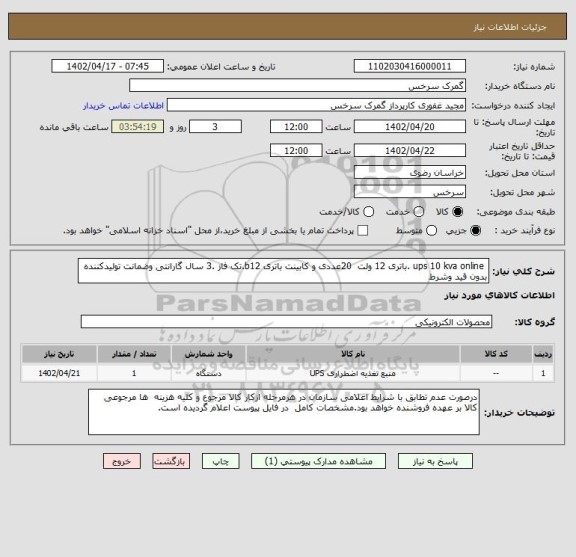Select the کالا/خدمت radio button
576x557 pixels.
368,212
